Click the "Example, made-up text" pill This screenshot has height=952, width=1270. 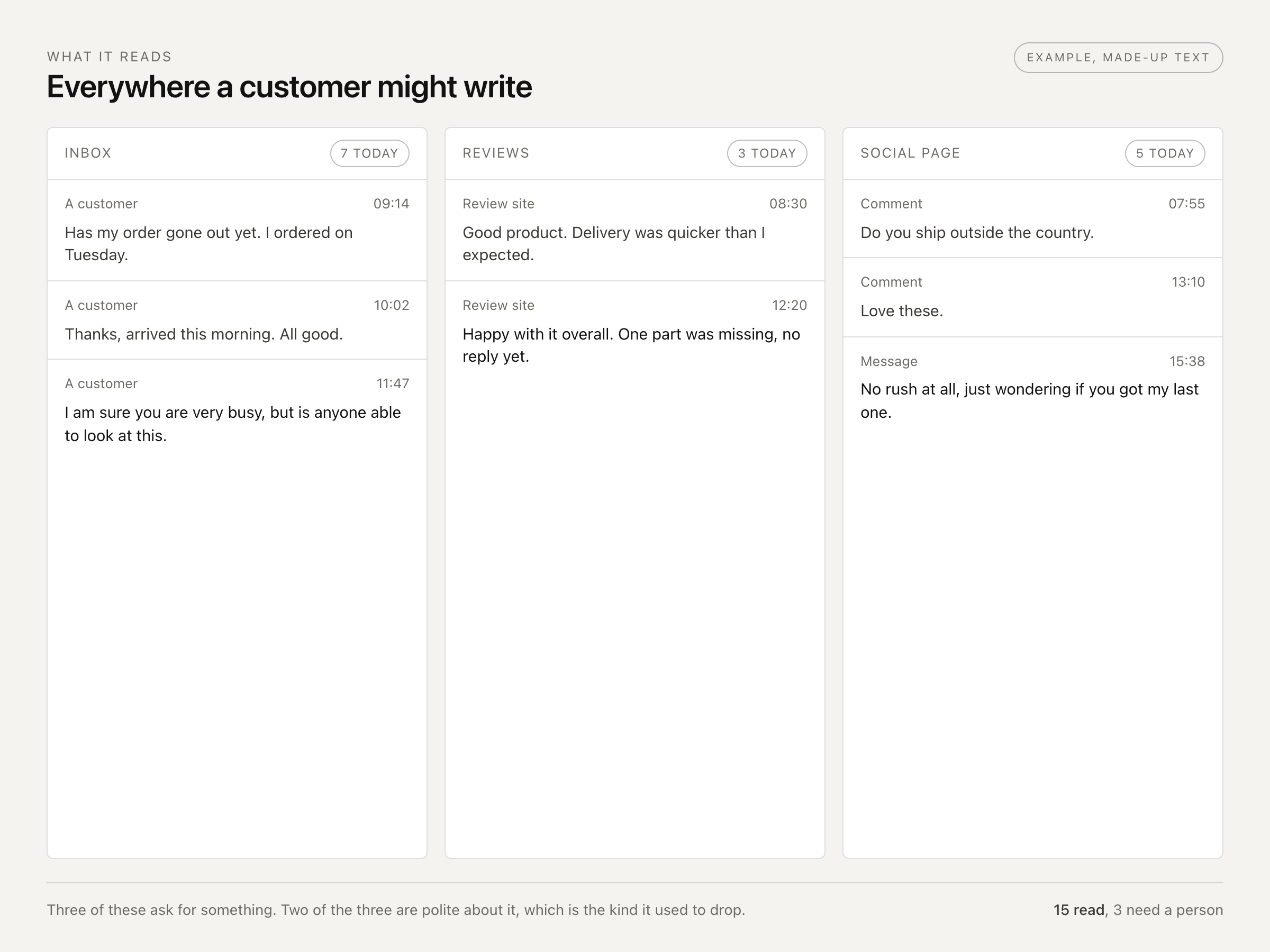pyautogui.click(x=1118, y=57)
